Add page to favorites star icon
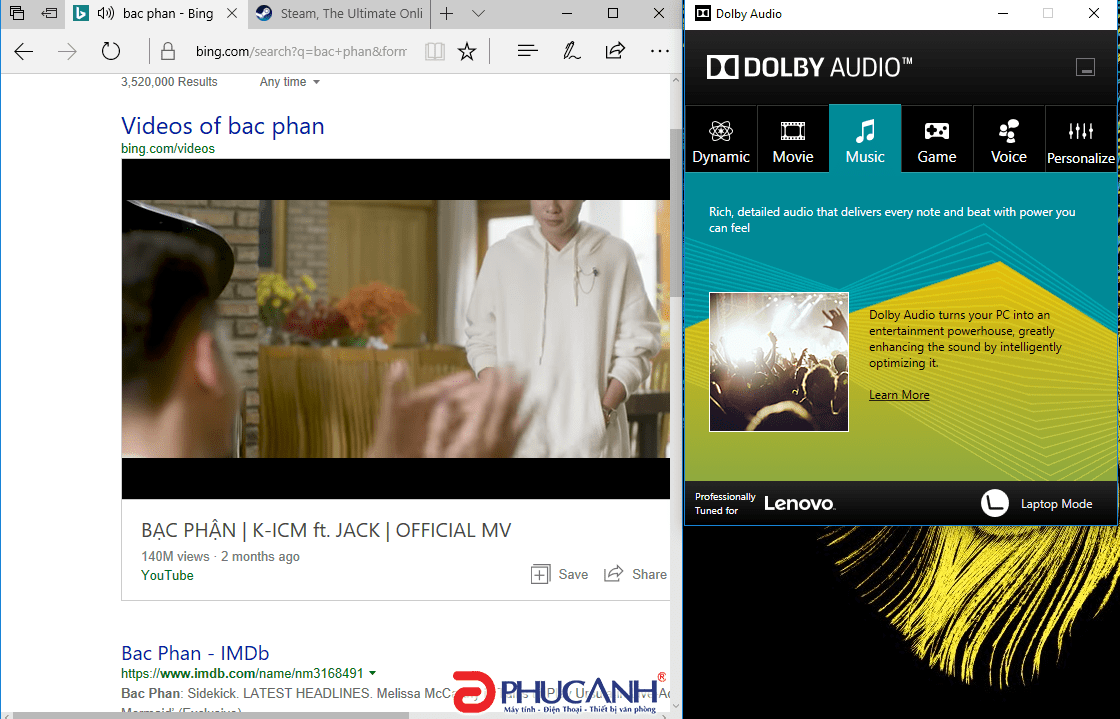 467,51
